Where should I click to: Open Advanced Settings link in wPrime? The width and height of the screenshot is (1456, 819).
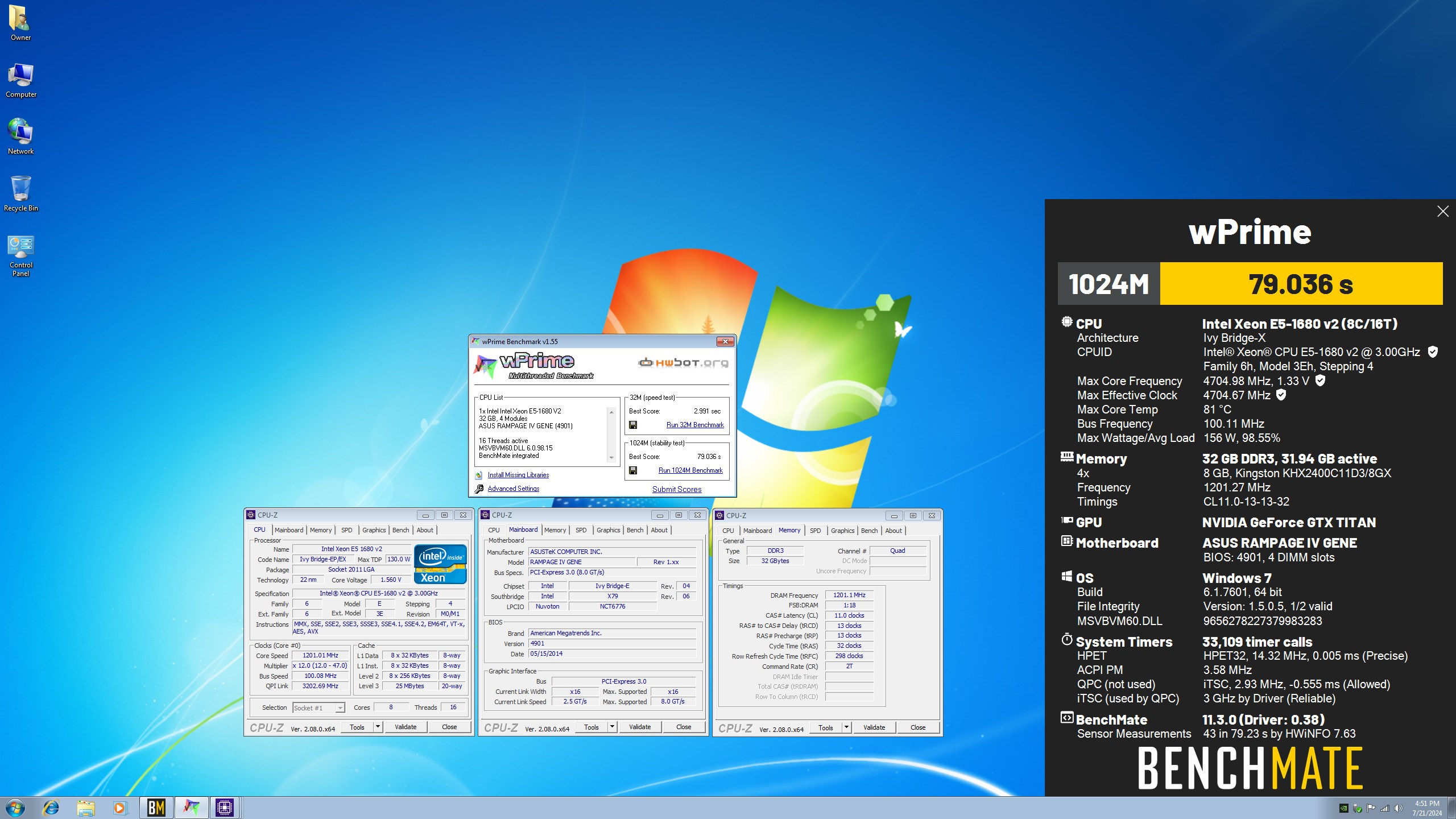tap(514, 489)
